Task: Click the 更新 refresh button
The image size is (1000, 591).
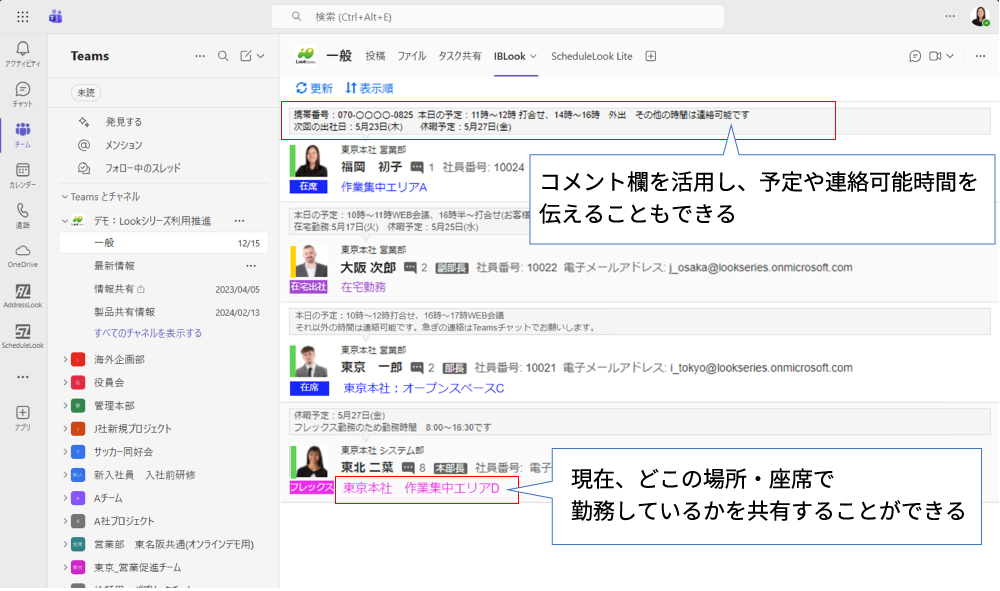Action: tap(314, 88)
